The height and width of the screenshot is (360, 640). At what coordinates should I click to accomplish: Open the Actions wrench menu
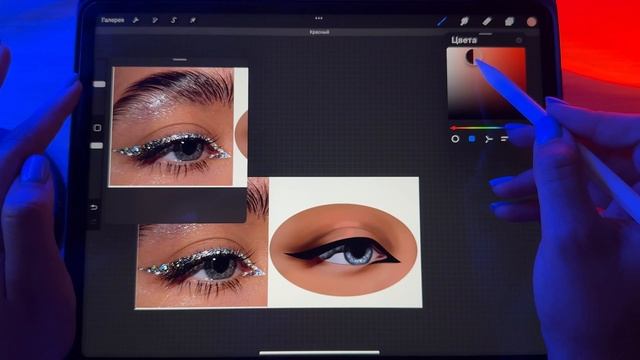coord(136,20)
